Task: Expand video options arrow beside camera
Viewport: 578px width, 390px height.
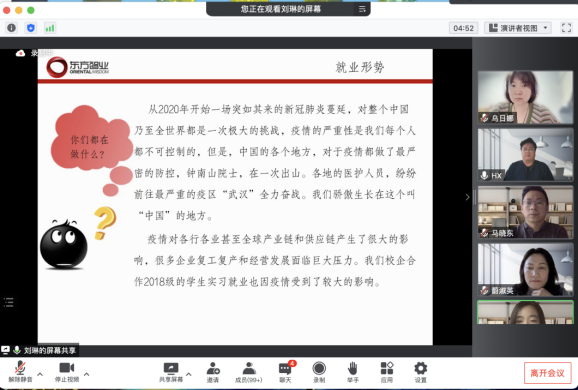Action: click(x=87, y=374)
